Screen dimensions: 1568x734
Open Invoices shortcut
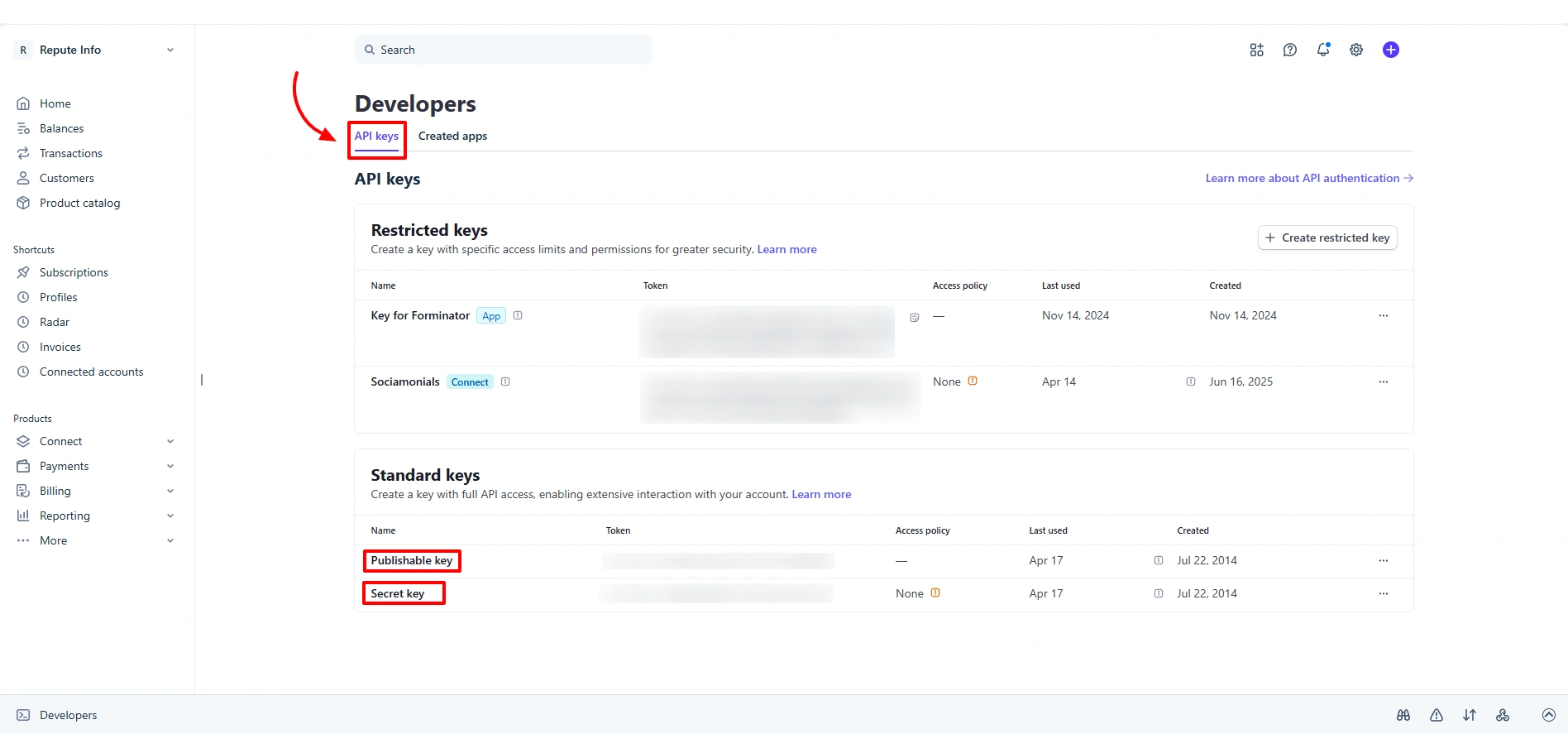60,347
